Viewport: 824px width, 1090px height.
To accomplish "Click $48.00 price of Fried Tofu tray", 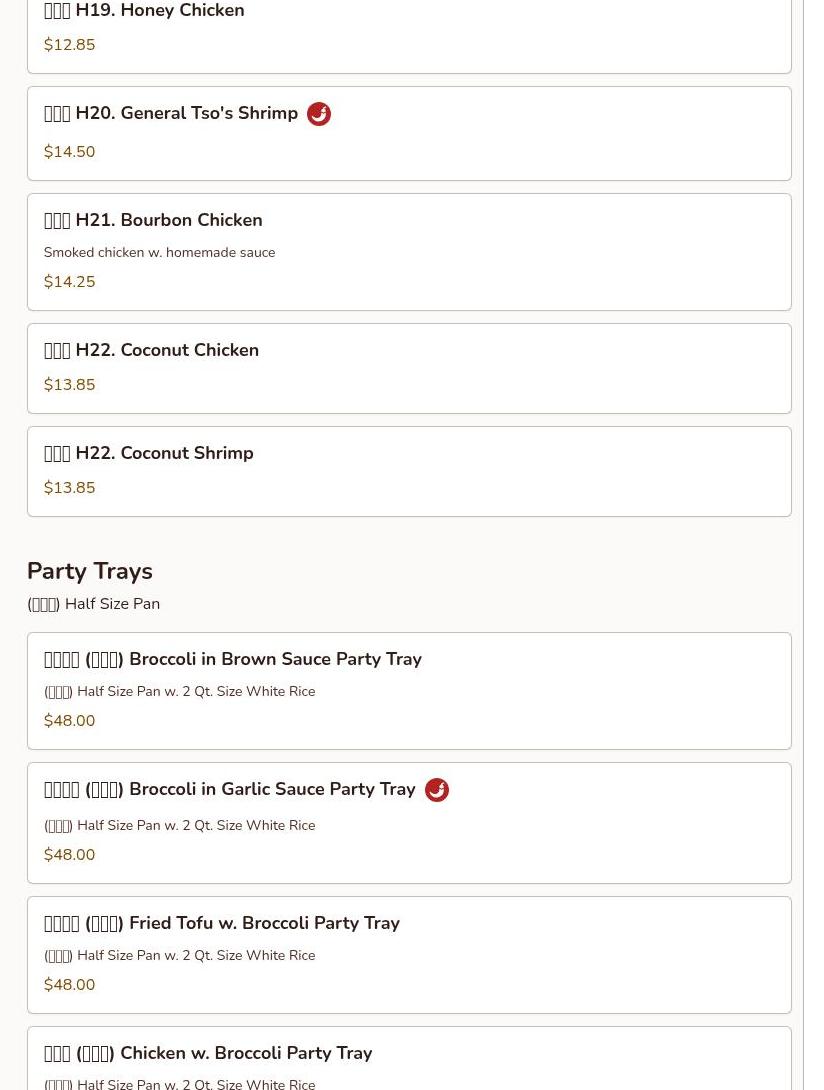I will (69, 985).
